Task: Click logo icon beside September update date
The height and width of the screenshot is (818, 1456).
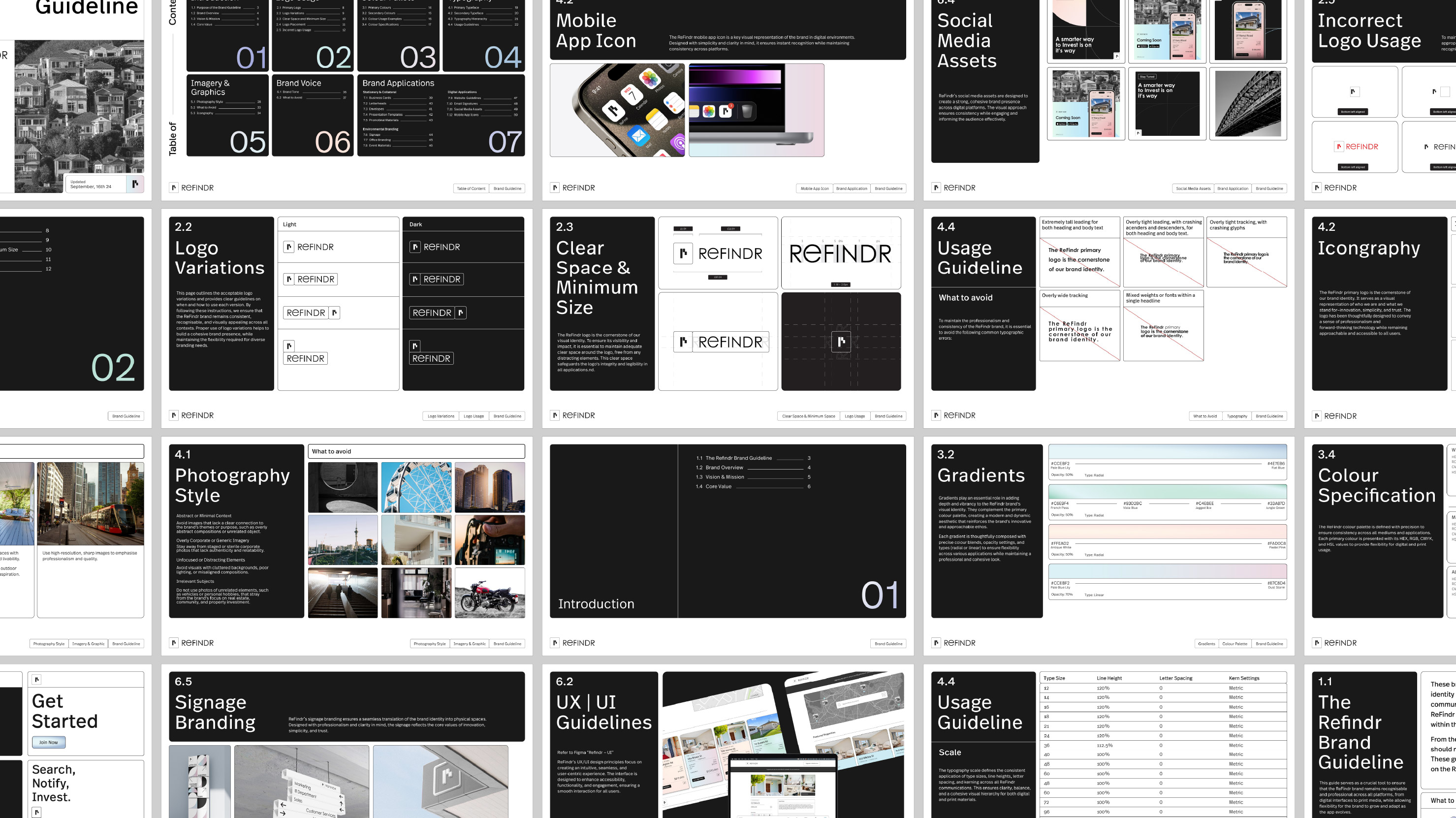Action: point(135,184)
